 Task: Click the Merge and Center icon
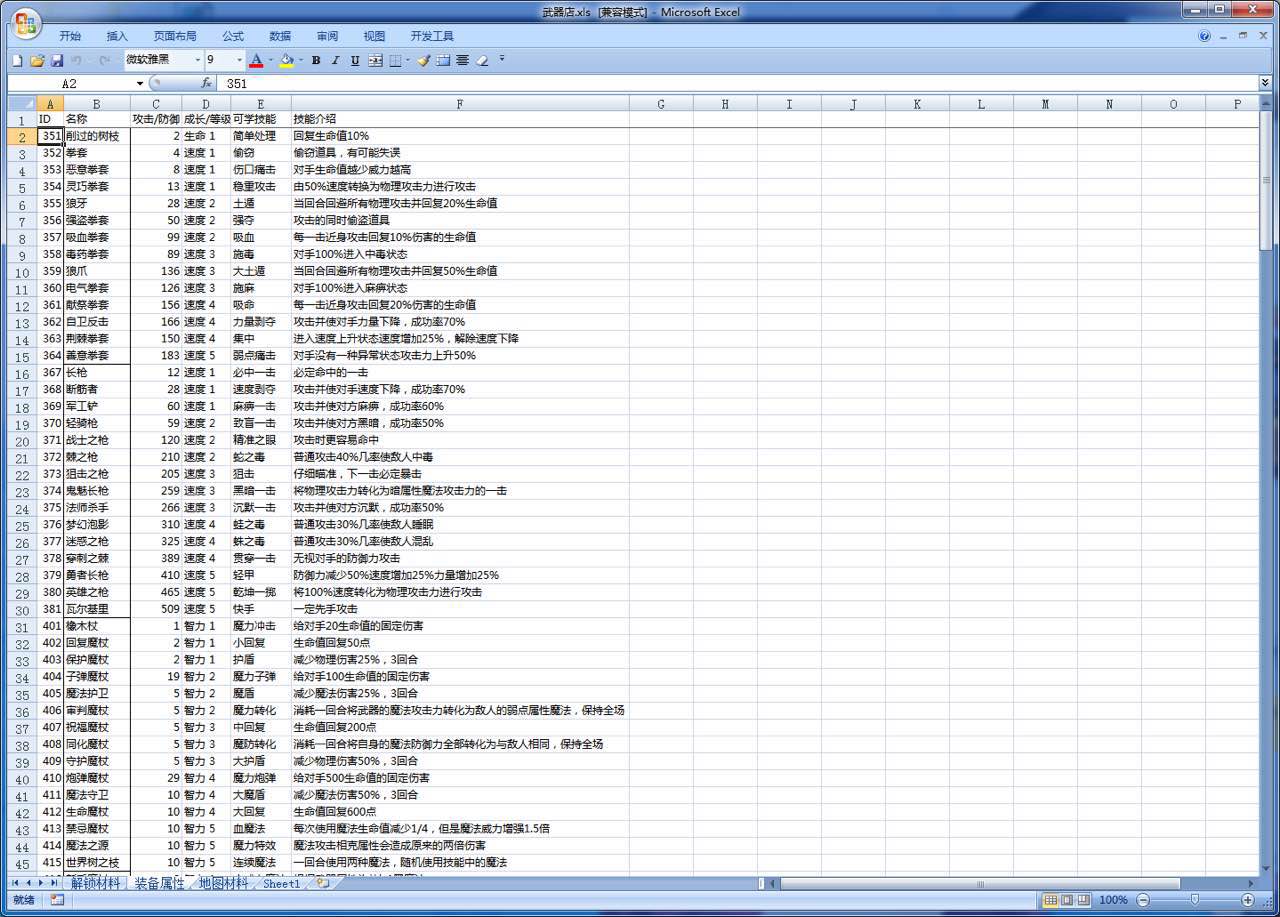[x=375, y=61]
